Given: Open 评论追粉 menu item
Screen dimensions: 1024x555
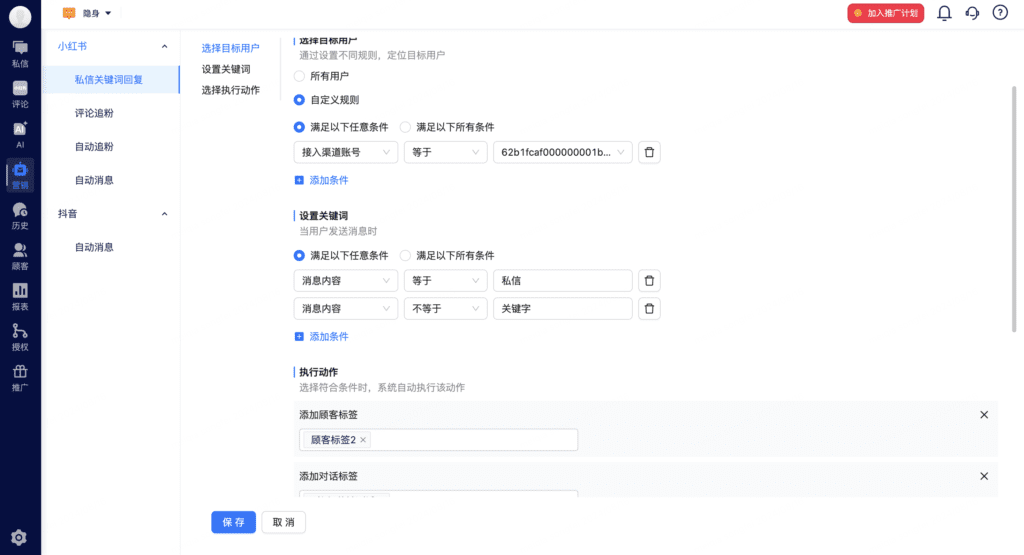Looking at the screenshot, I should tap(94, 113).
